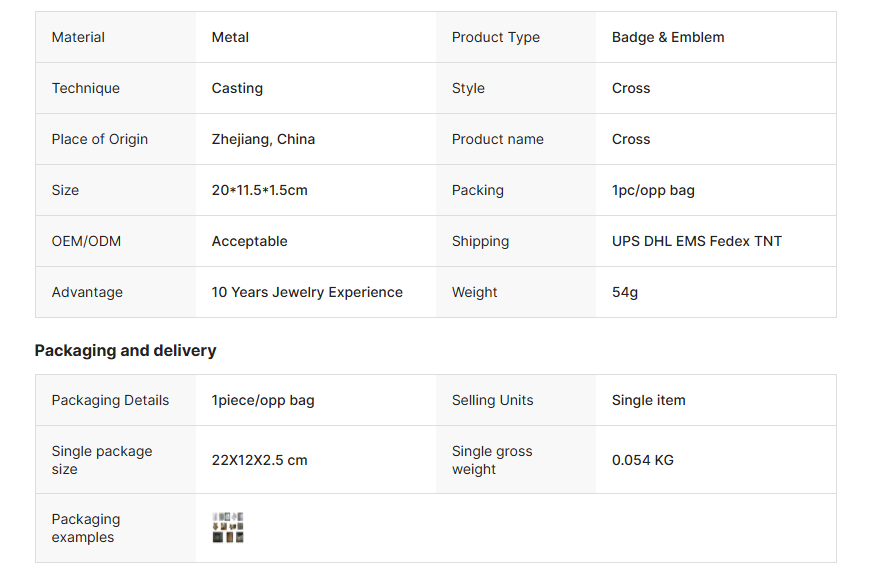Screen dimensions: 896x577
Task: Click the Casting technique value
Action: point(237,88)
